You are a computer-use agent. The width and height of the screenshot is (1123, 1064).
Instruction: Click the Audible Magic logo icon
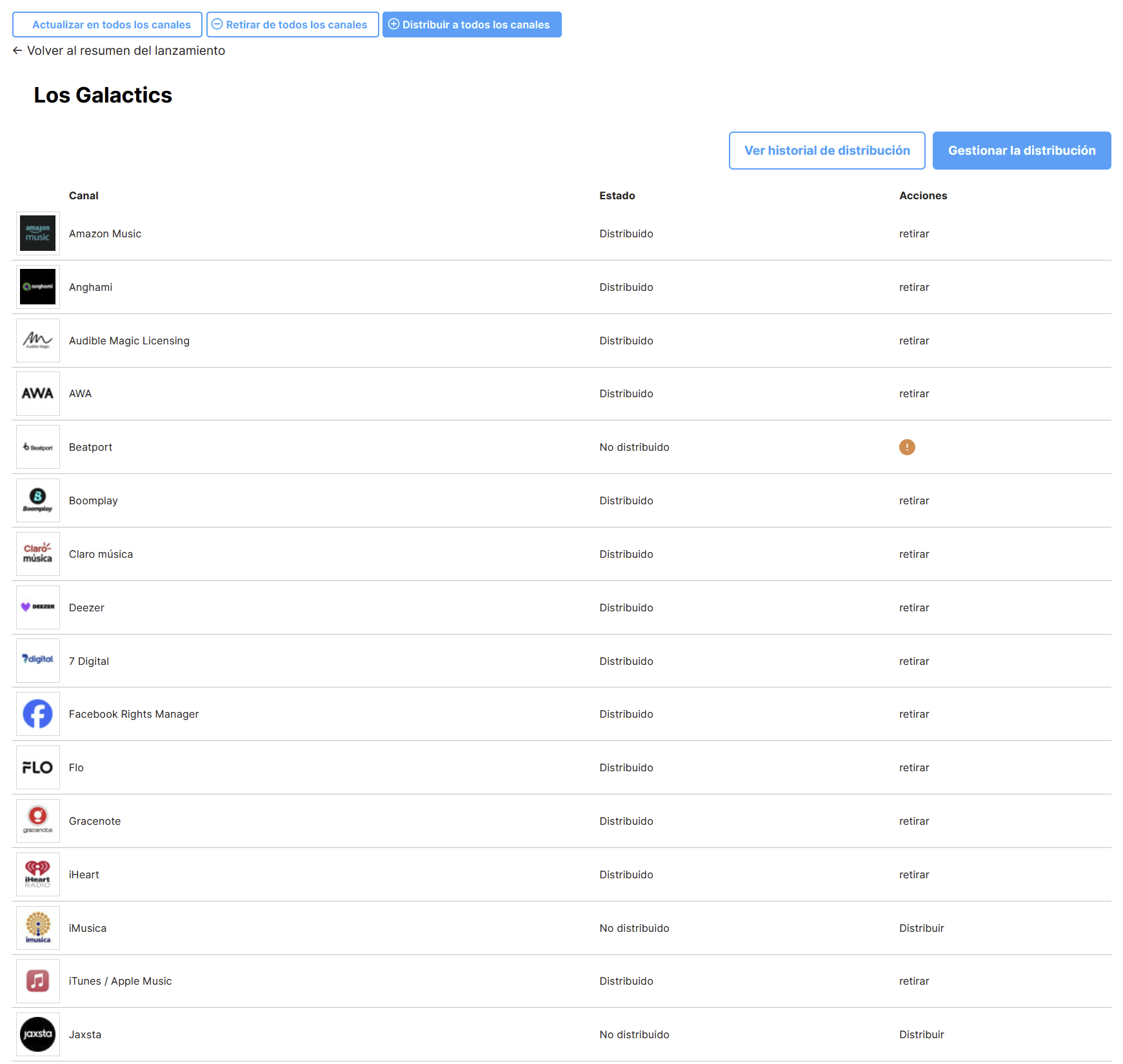coord(38,340)
